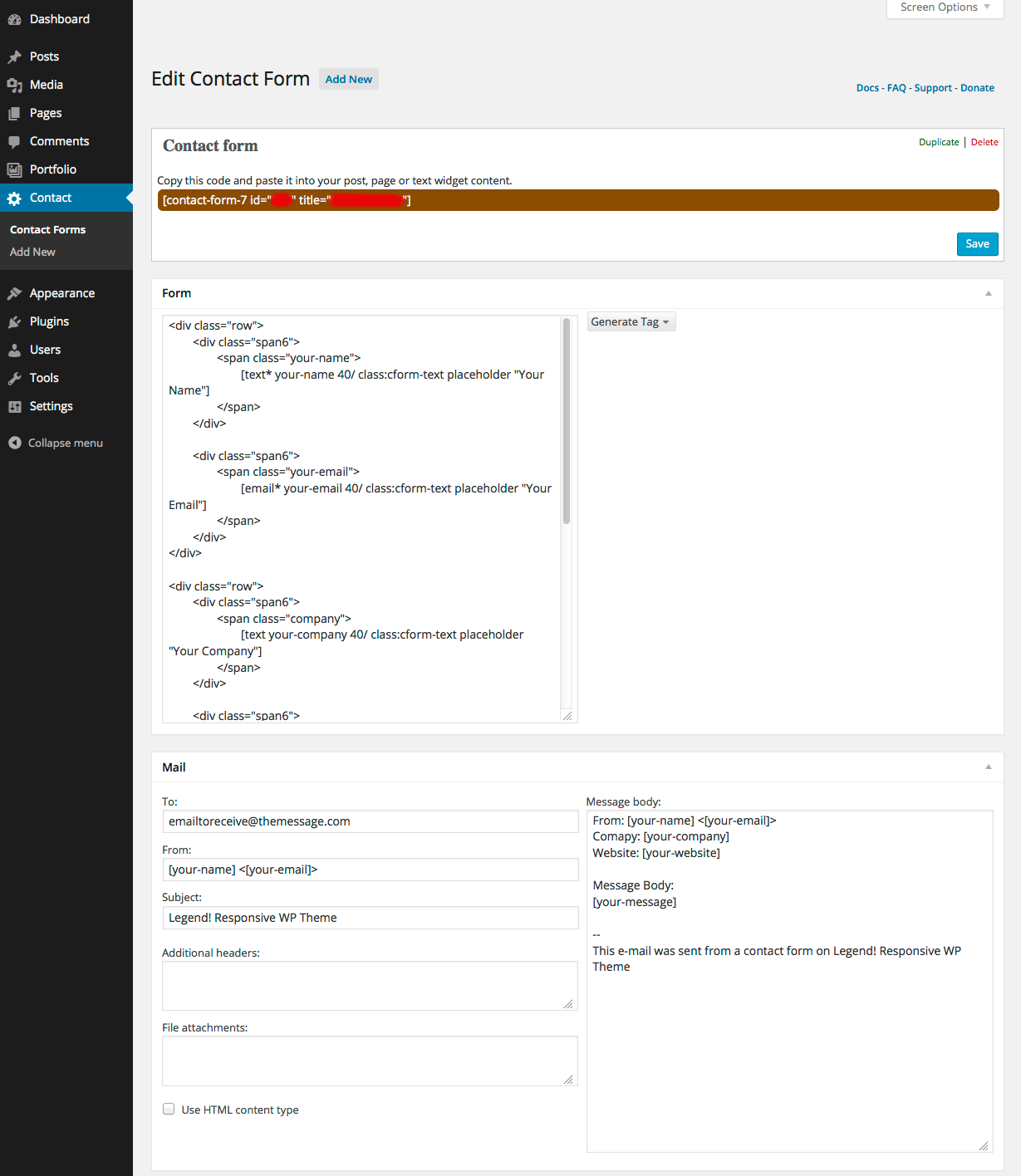This screenshot has height=1176, width=1021.
Task: Click the Add New button beside title
Action: pos(349,79)
